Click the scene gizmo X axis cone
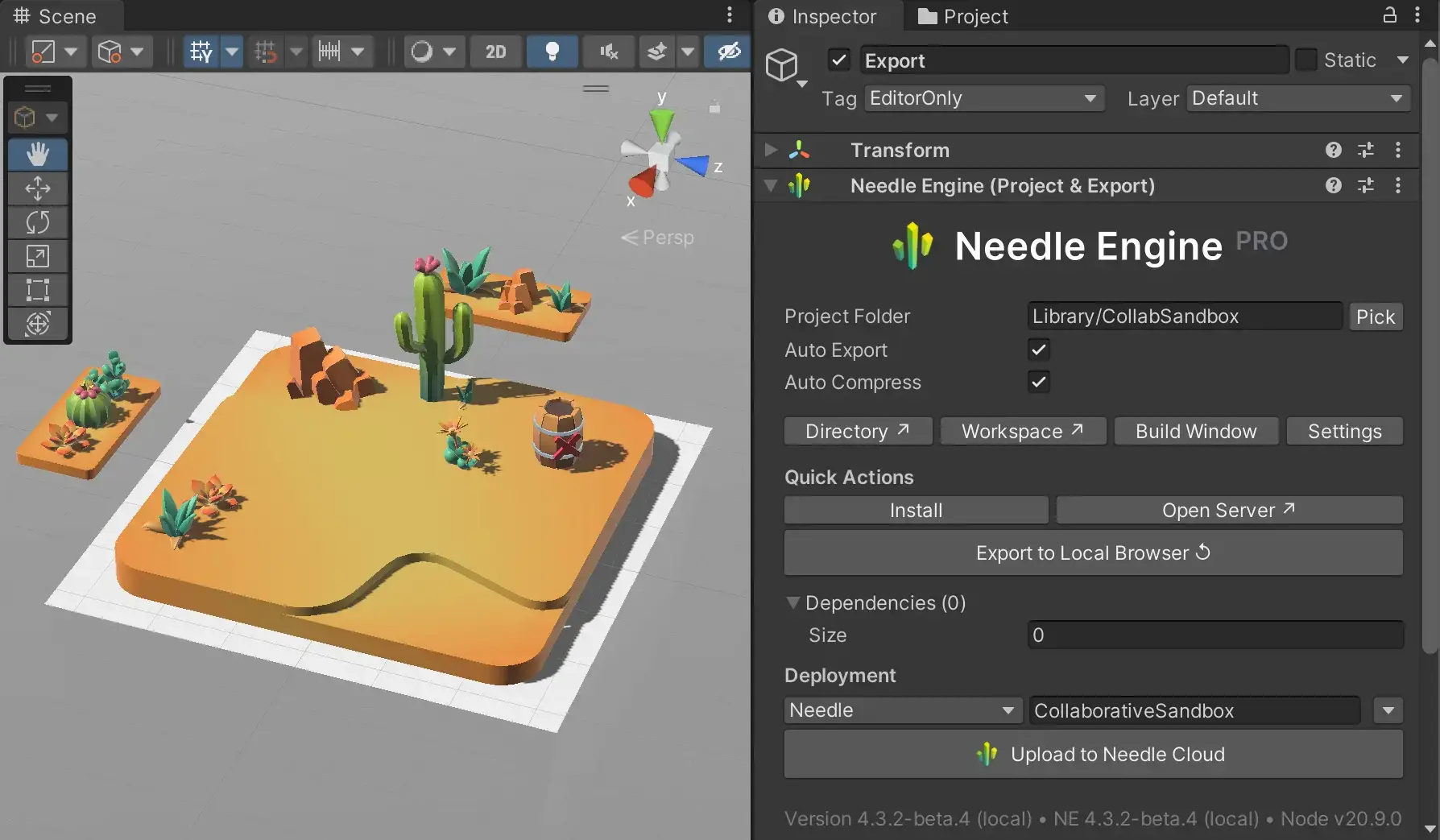Viewport: 1440px width, 840px height. tap(642, 182)
